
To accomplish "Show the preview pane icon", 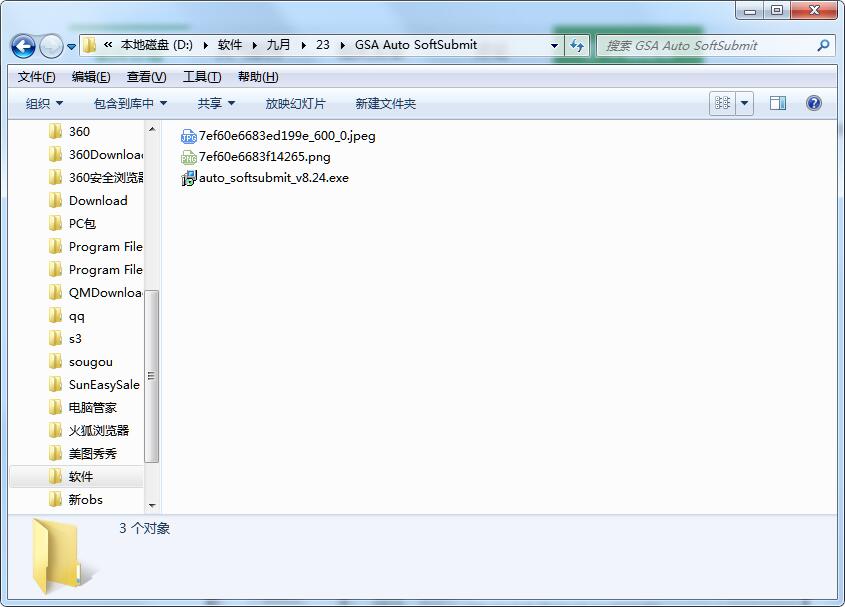I will (x=777, y=102).
